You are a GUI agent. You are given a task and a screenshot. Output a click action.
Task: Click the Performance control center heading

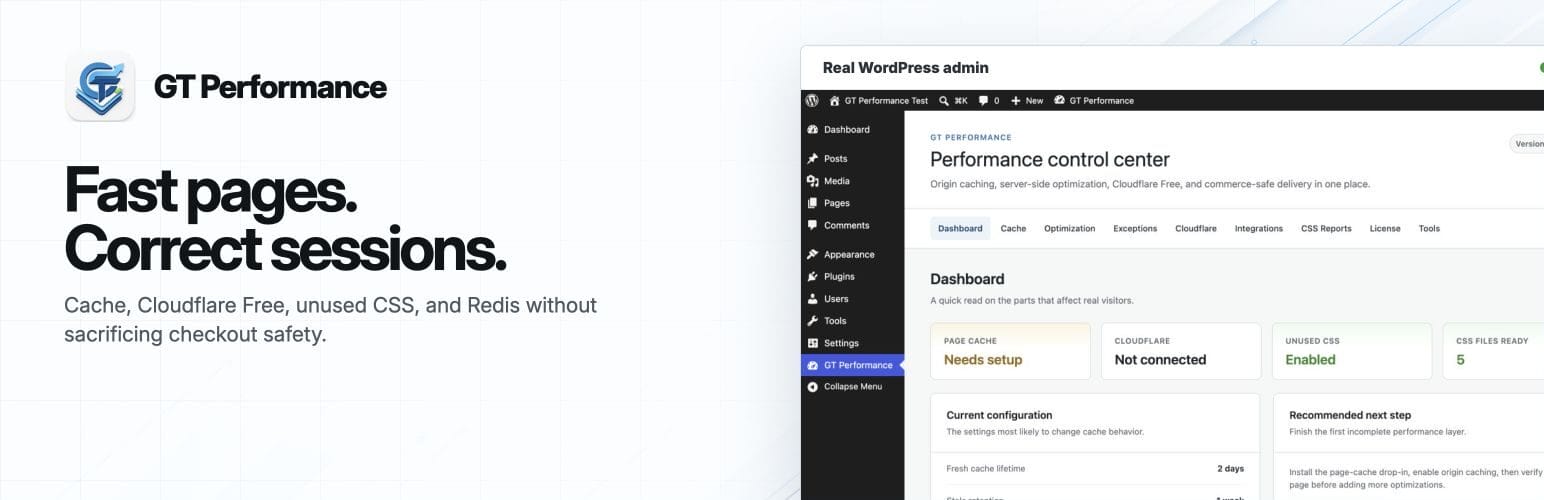[1050, 159]
